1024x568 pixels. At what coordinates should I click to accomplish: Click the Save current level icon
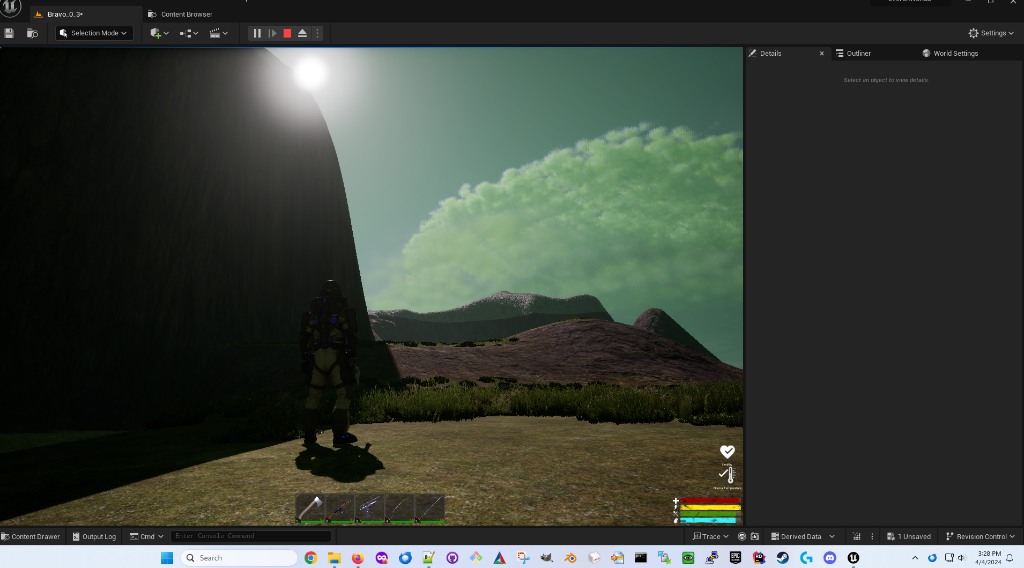(x=9, y=33)
